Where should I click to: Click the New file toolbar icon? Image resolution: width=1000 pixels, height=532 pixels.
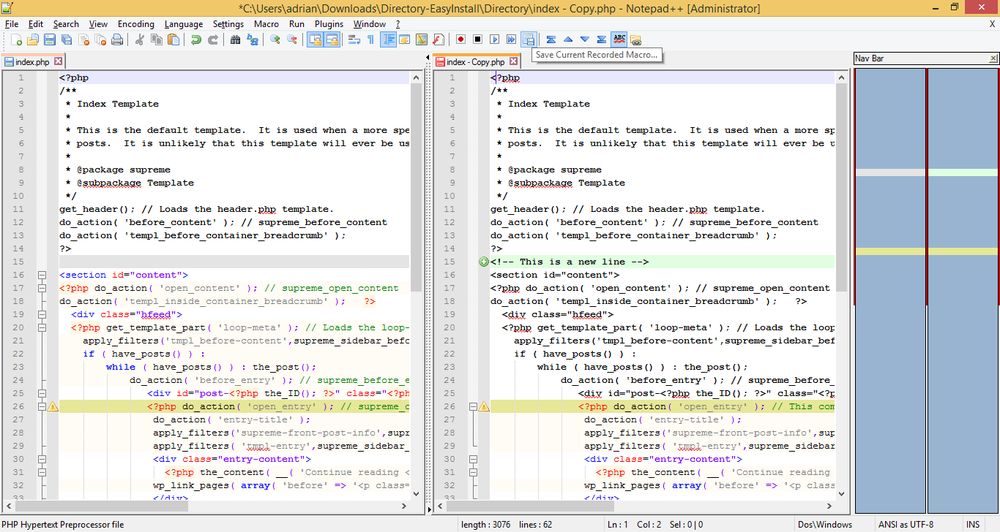[x=17, y=40]
